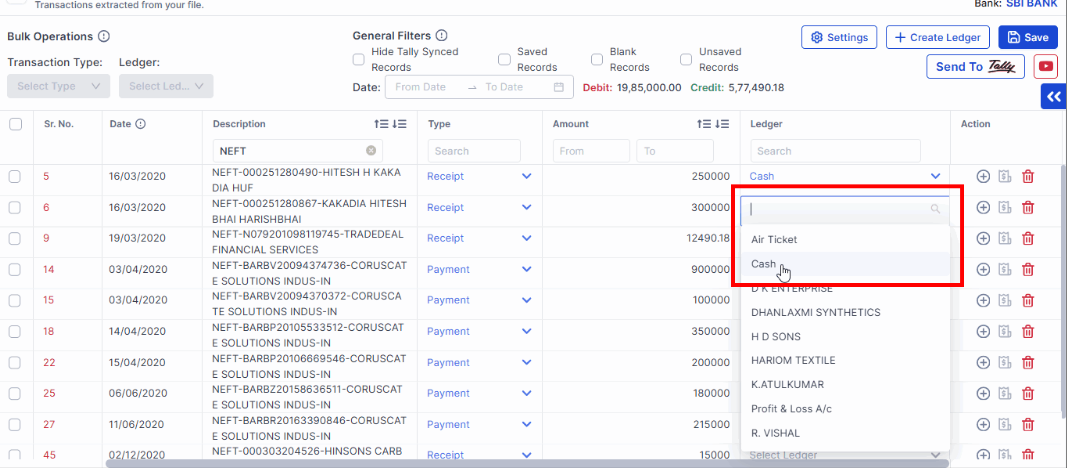Choose HARIOM TEXTILE from the ledger list

tap(793, 360)
